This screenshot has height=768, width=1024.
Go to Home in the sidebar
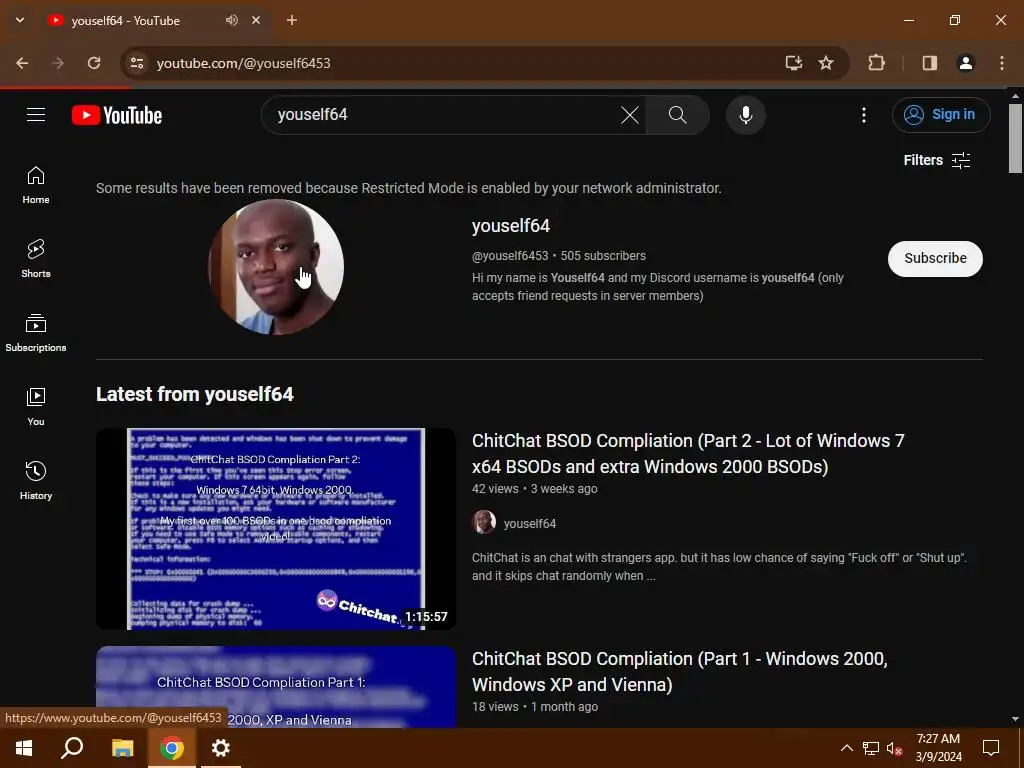[36, 185]
